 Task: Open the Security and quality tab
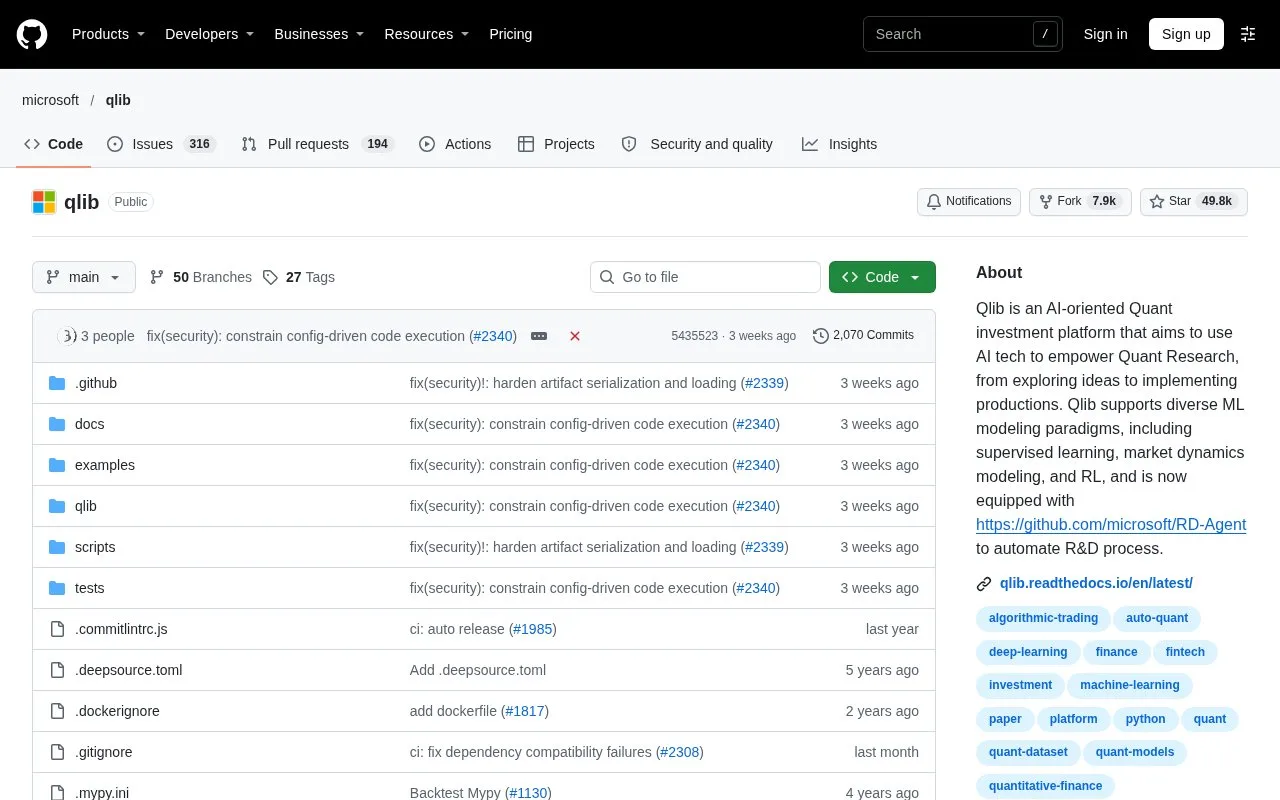(697, 144)
